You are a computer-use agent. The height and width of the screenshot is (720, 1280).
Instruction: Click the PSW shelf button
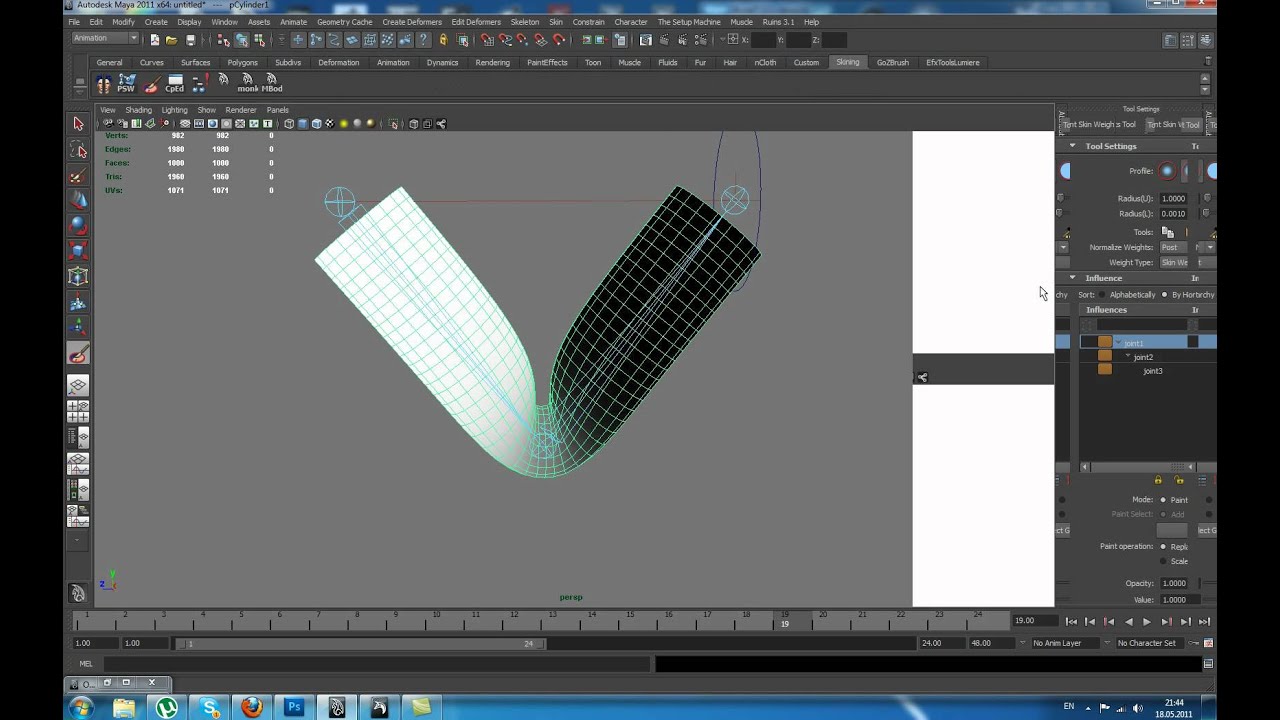(x=126, y=83)
